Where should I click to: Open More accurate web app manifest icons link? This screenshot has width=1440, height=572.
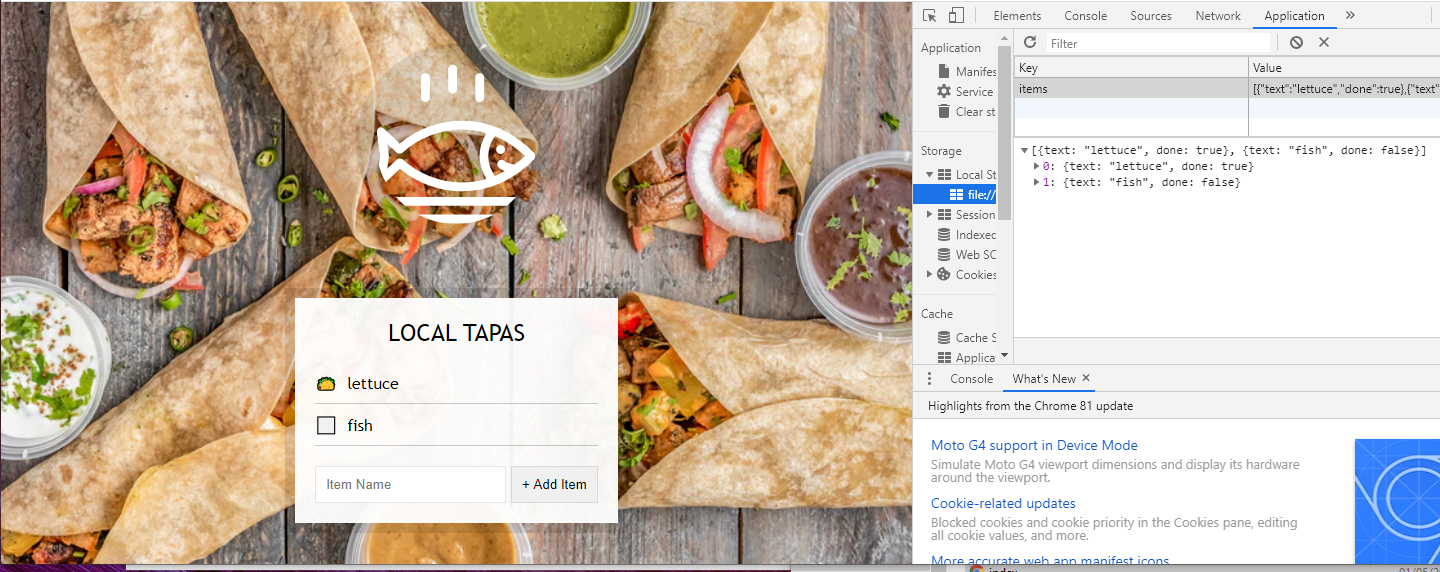1050,561
